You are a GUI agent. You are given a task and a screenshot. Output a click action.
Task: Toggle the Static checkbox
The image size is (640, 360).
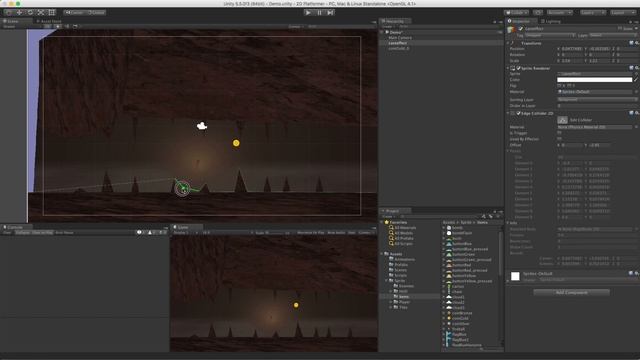[x=620, y=29]
